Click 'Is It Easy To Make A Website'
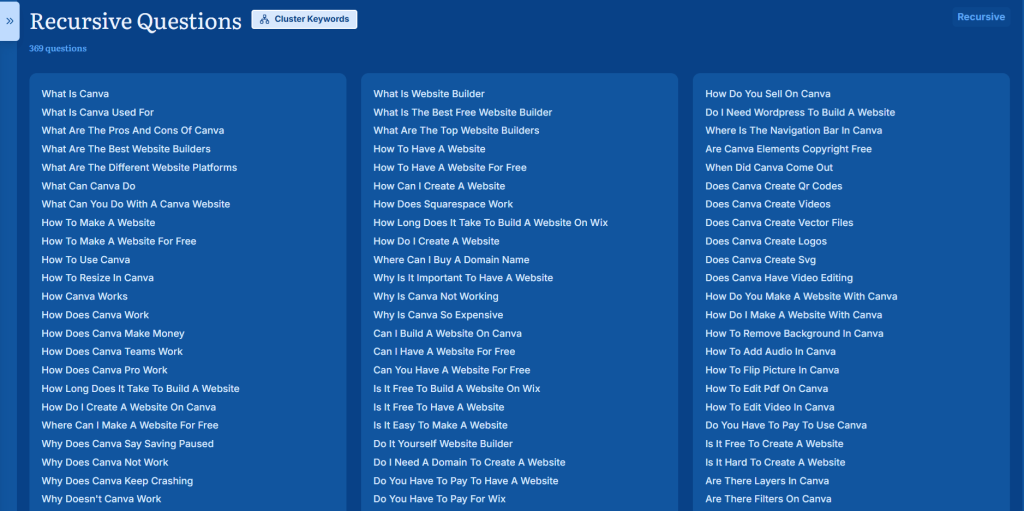Screen dimensions: 1024x511 pos(441,425)
